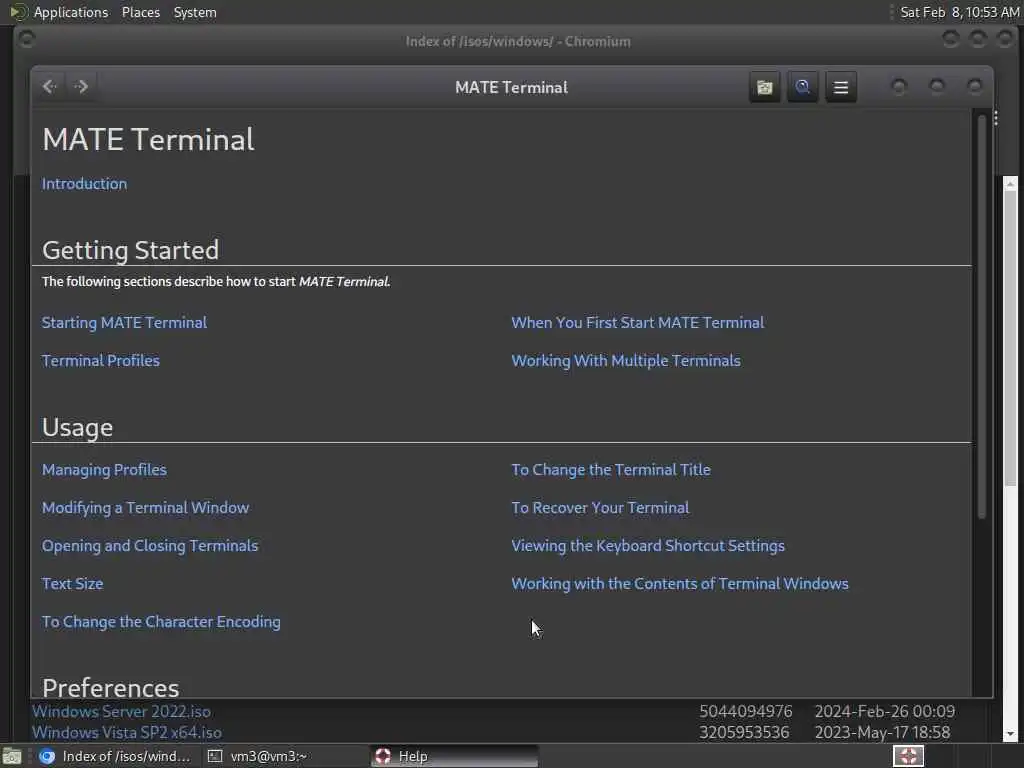Open the Applications menu
1024x768 pixels.
[71, 12]
